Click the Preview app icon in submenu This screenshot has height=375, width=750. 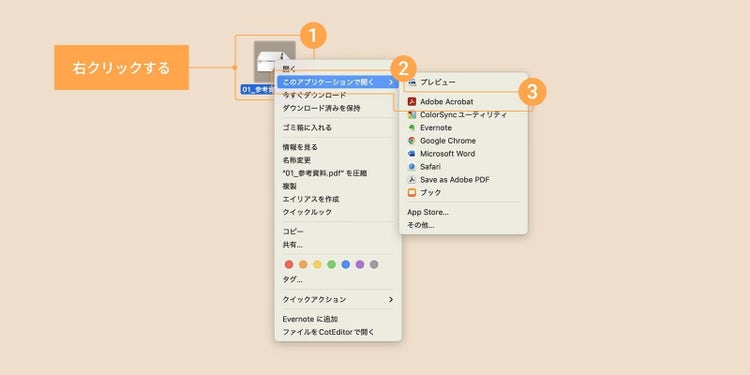pyautogui.click(x=412, y=82)
